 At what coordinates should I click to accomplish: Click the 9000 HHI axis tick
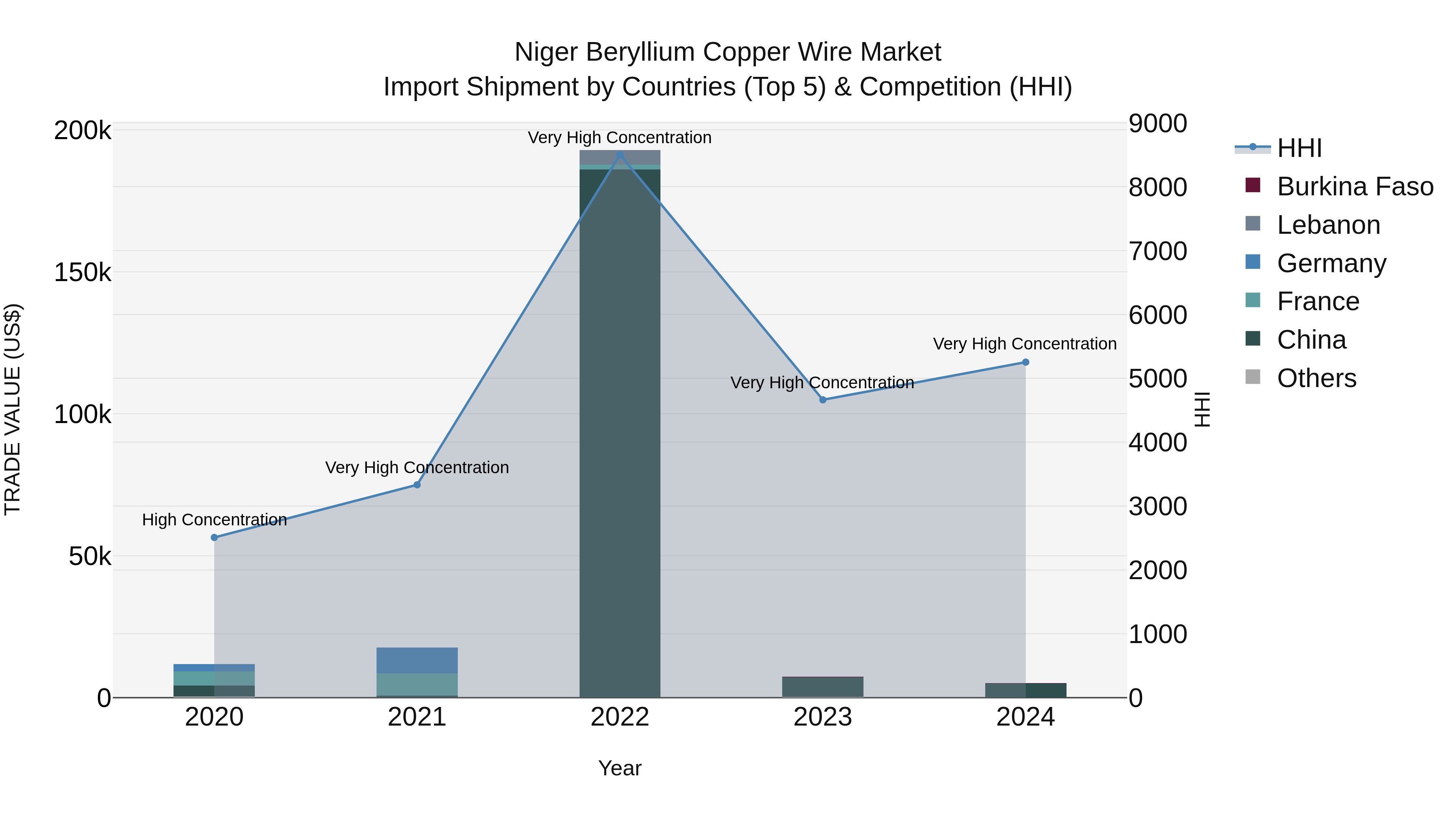coord(1158,124)
